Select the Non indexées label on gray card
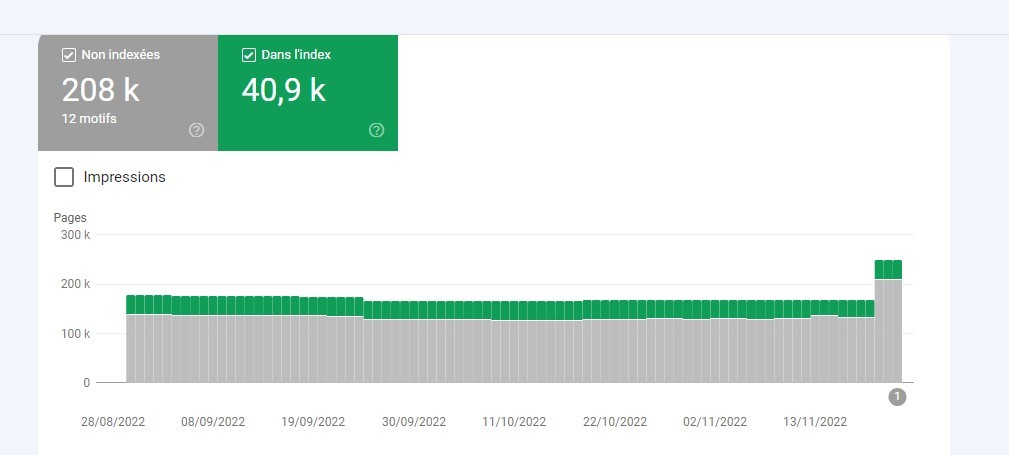Screen dimensions: 1009x455 (120, 55)
